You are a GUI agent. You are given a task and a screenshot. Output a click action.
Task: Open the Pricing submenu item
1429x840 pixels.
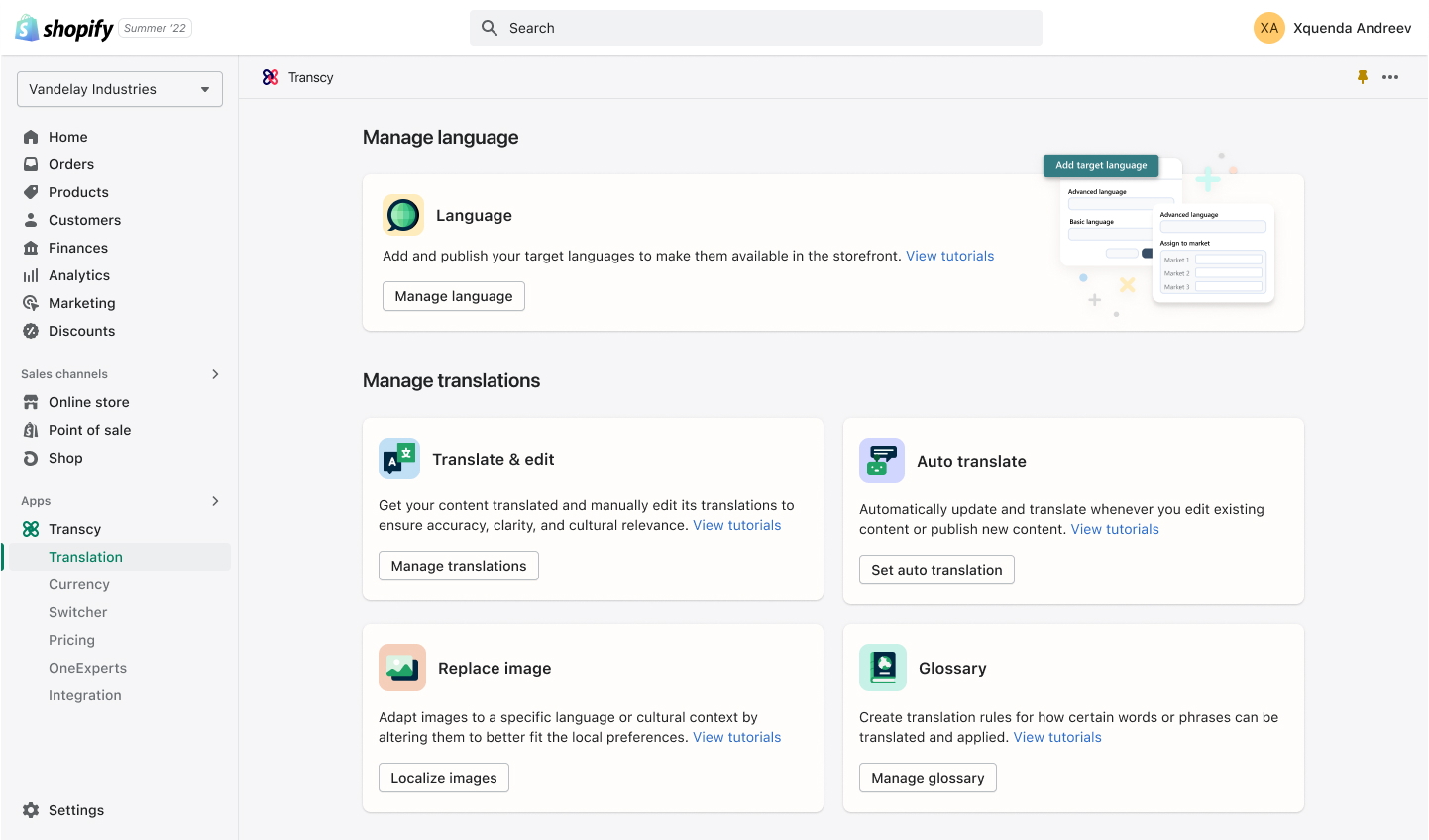(72, 640)
